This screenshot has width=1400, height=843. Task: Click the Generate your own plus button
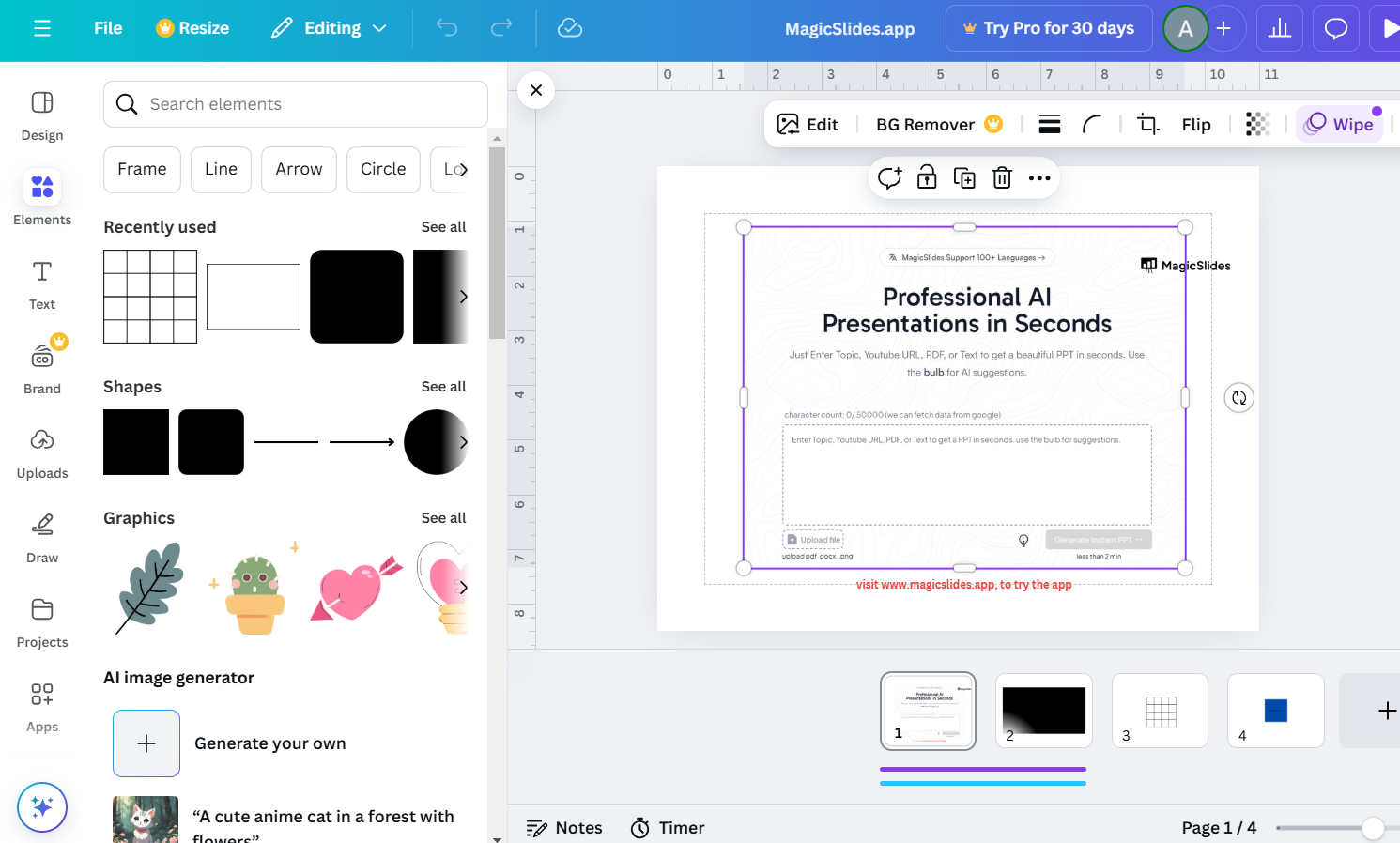(146, 743)
